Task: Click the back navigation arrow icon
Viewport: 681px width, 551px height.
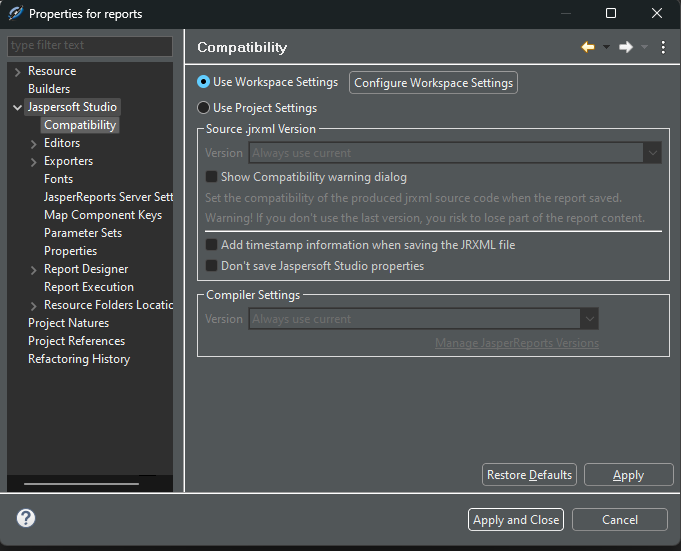Action: point(588,47)
